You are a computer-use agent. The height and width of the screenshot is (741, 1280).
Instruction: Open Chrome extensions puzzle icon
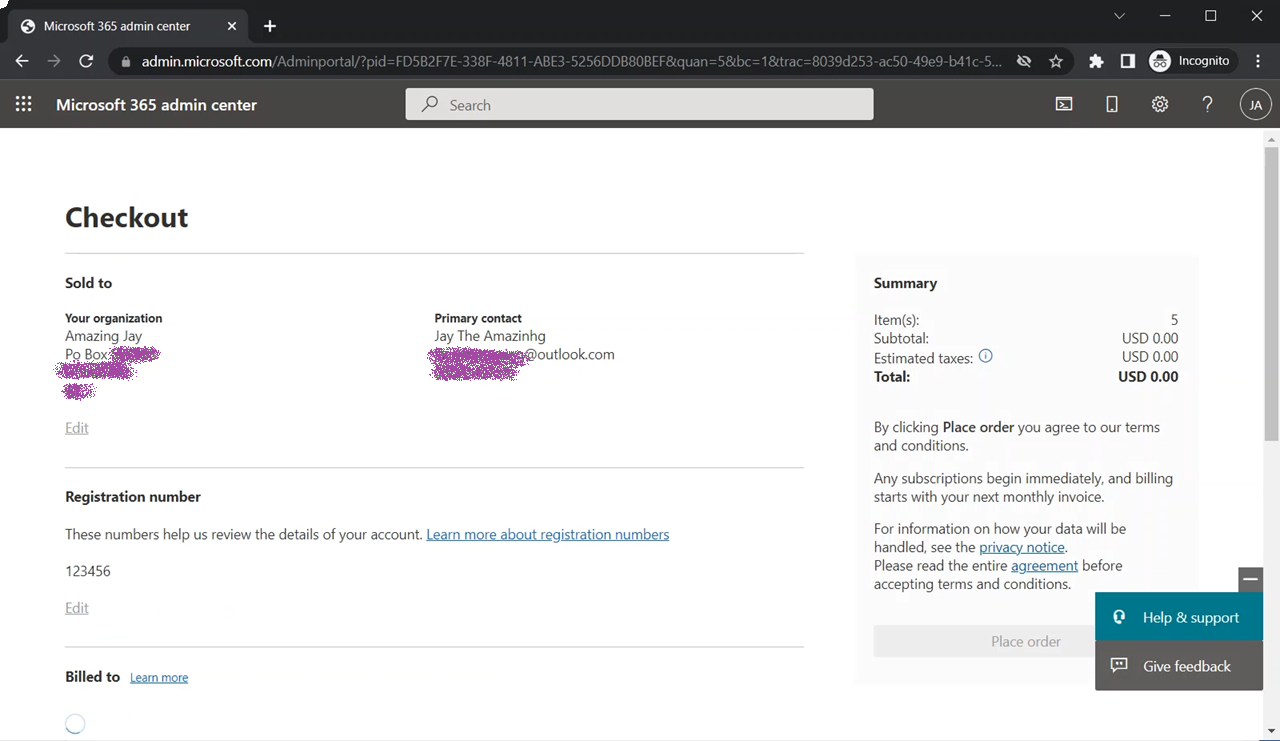(x=1096, y=61)
